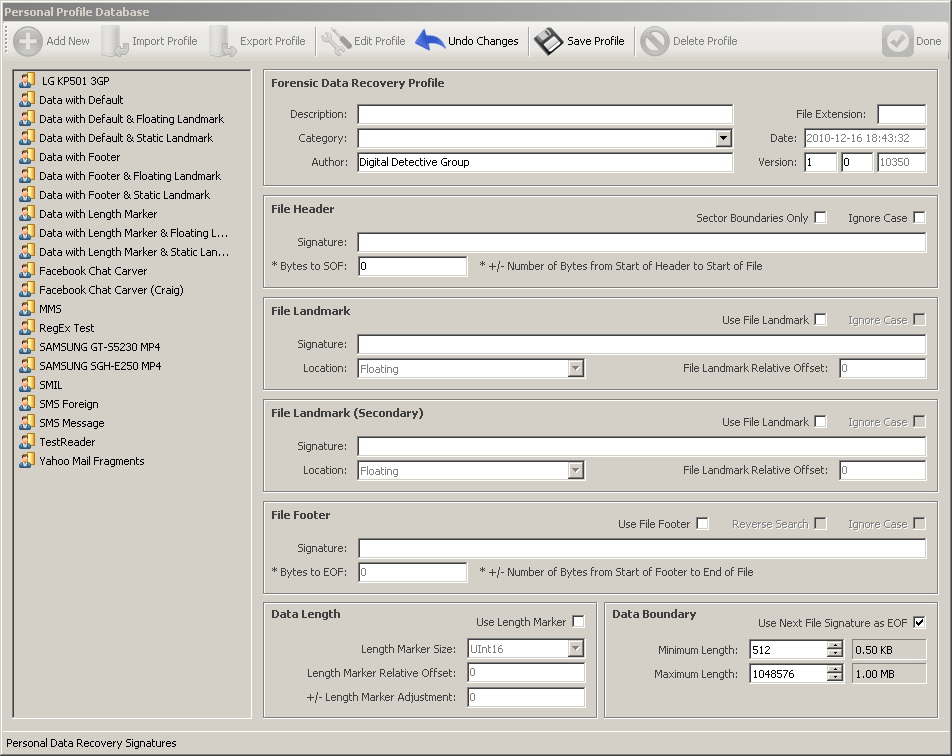Toggle Ignore Case in File Landmark section
Screen dimensions: 952x756
[x=919, y=319]
